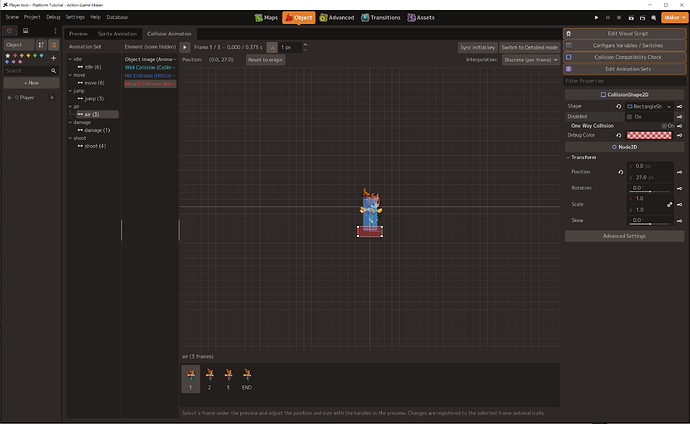Click the pause icon in the top bar
Screen dimensions: 690x424
(x=608, y=18)
